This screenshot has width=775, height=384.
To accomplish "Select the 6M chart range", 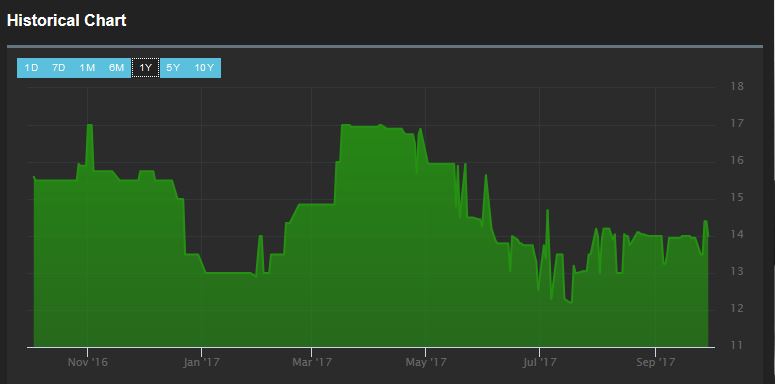I will [x=116, y=68].
